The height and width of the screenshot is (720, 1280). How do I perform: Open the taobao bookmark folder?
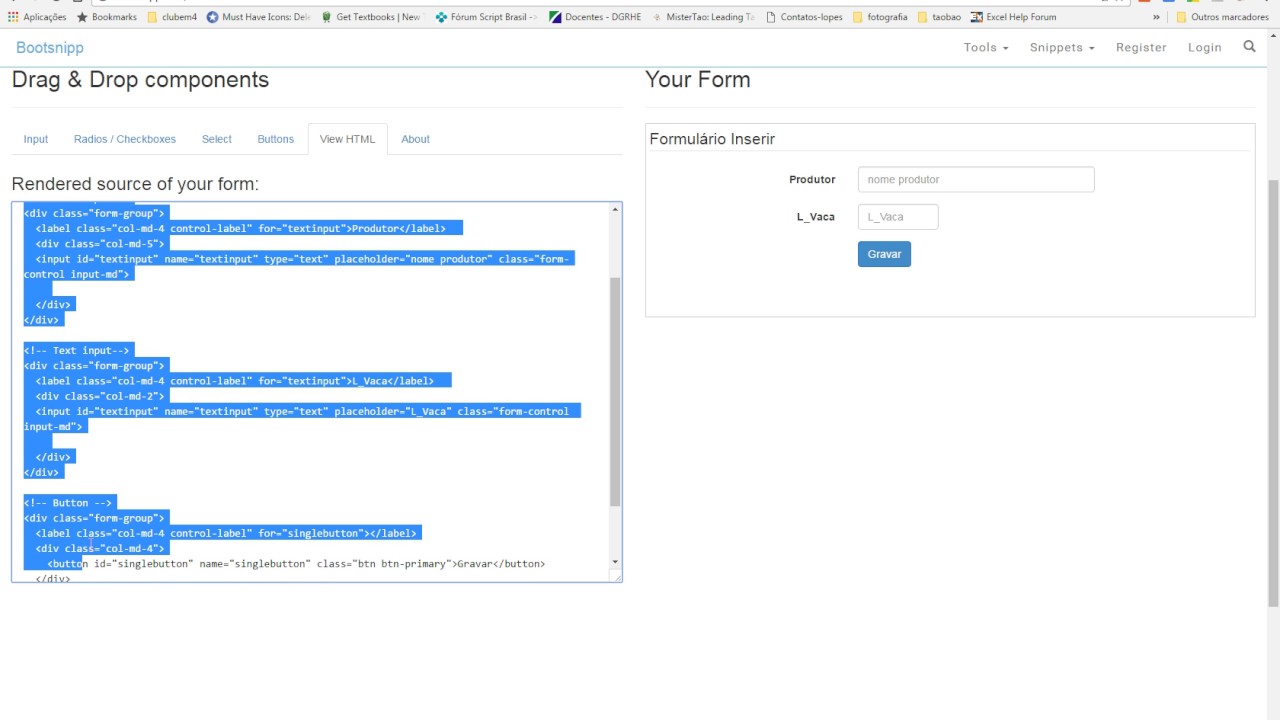pos(939,17)
